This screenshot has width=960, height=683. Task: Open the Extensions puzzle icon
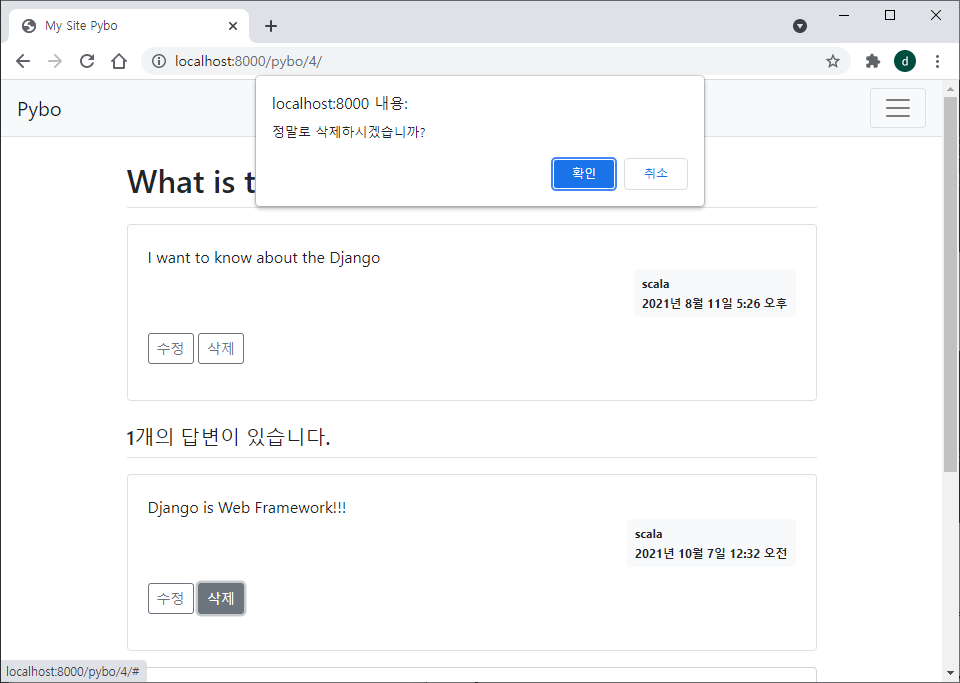pyautogui.click(x=872, y=61)
